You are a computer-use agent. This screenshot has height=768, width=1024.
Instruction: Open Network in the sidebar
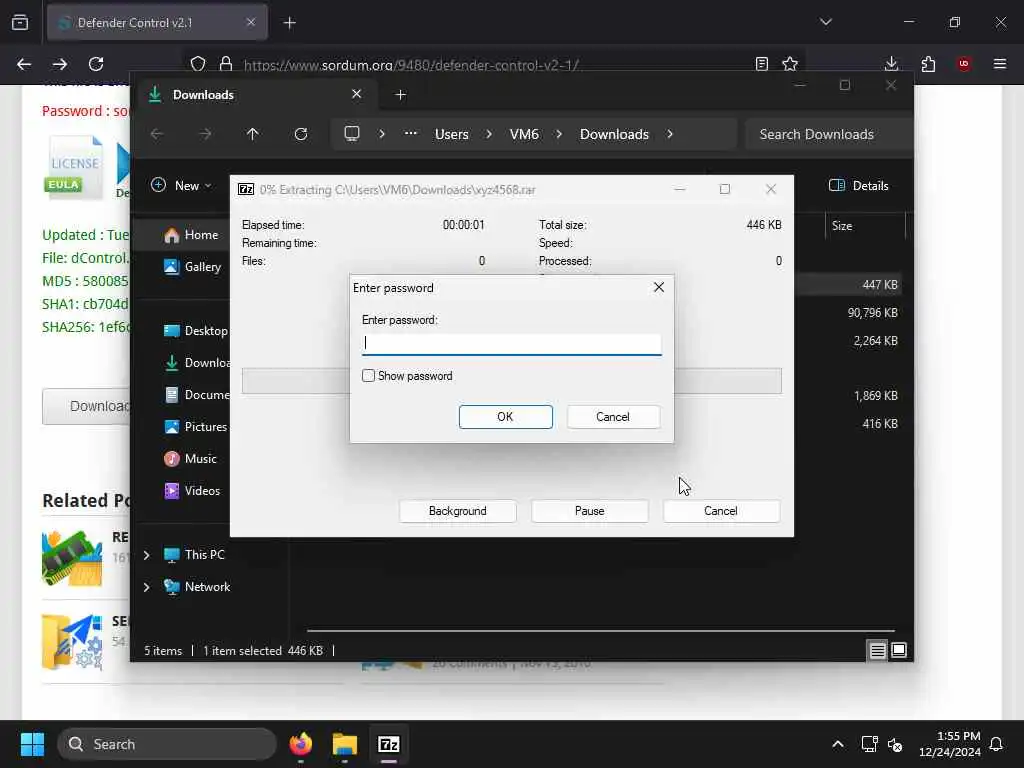coord(197,586)
